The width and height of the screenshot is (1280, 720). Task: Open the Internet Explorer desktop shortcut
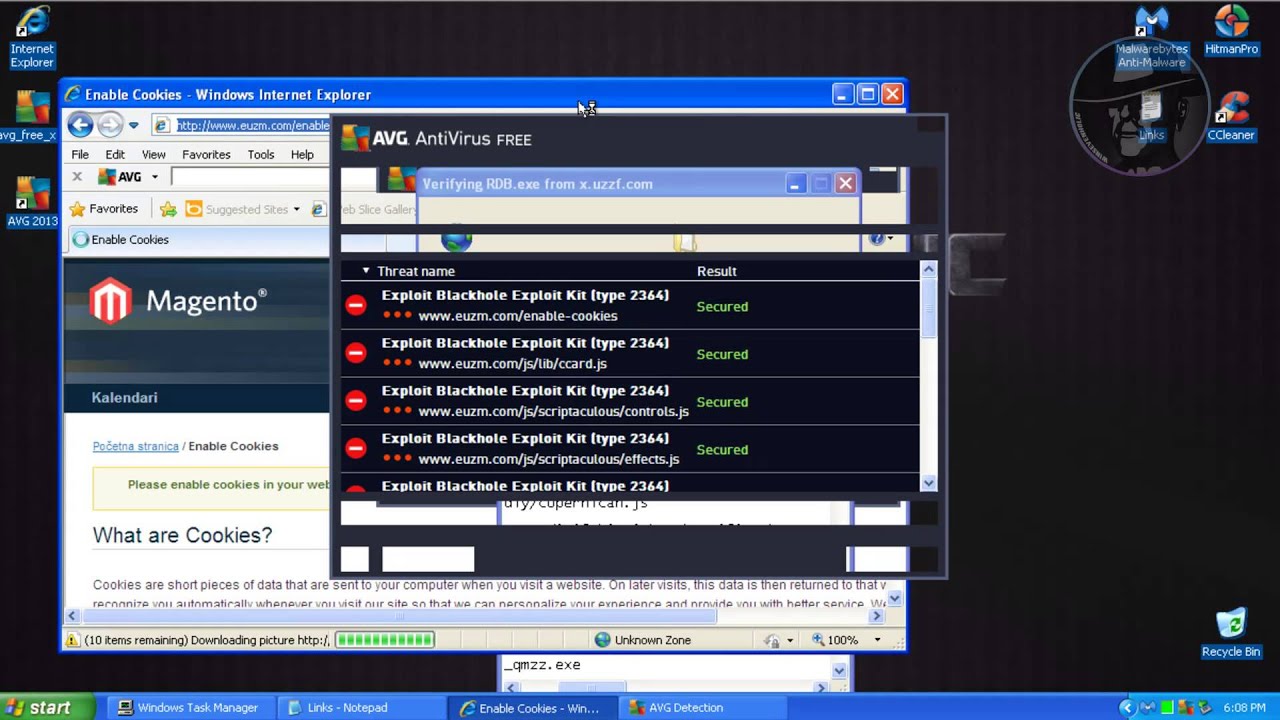pyautogui.click(x=31, y=37)
